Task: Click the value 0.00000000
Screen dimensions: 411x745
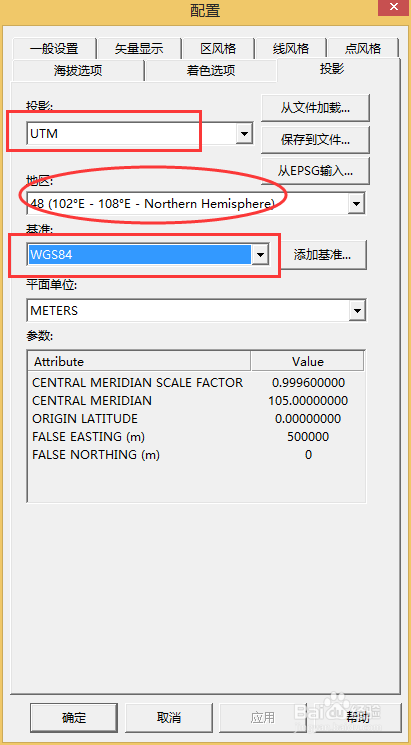Action: click(308, 419)
